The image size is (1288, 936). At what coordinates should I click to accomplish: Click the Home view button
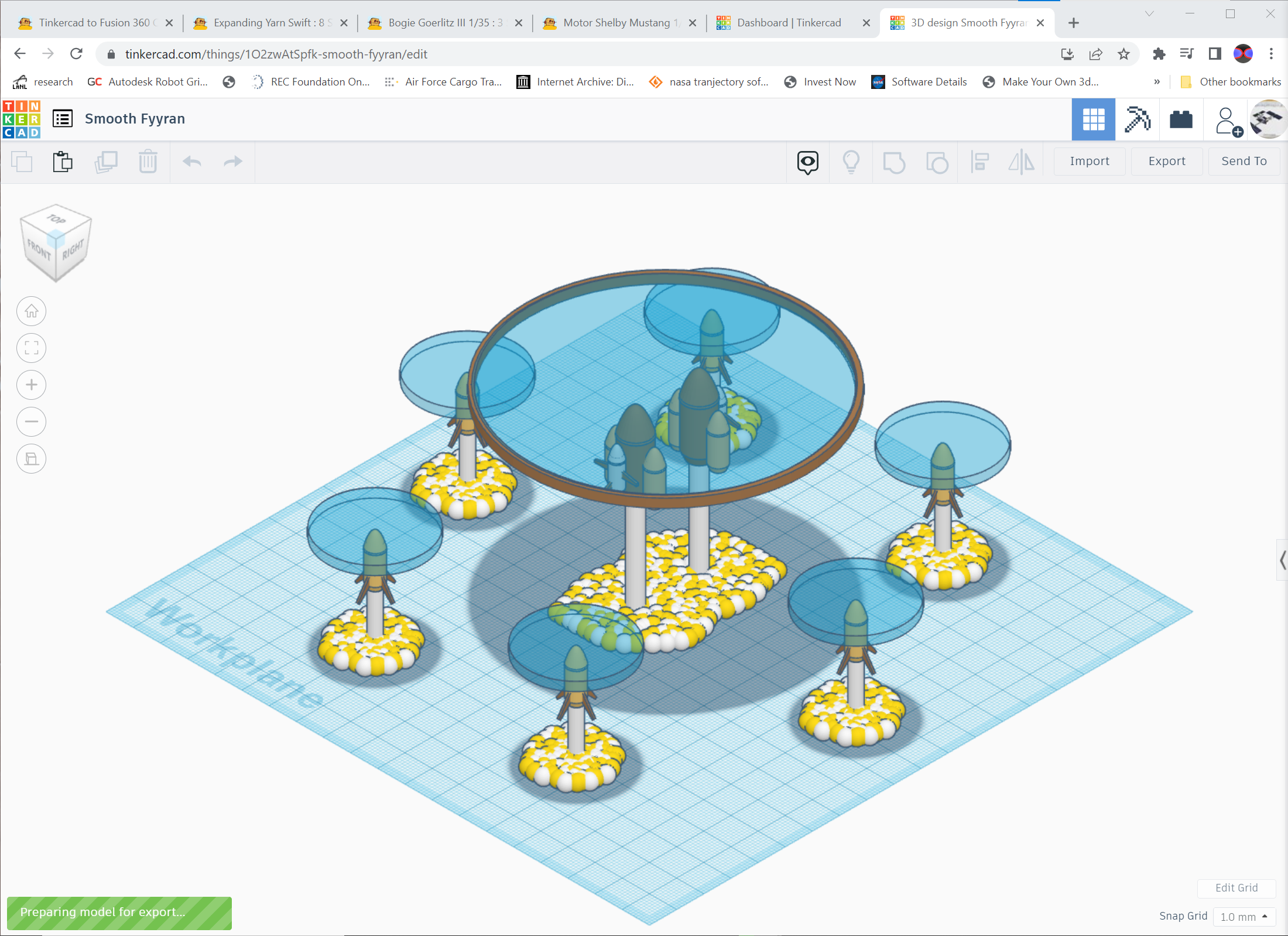click(32, 311)
